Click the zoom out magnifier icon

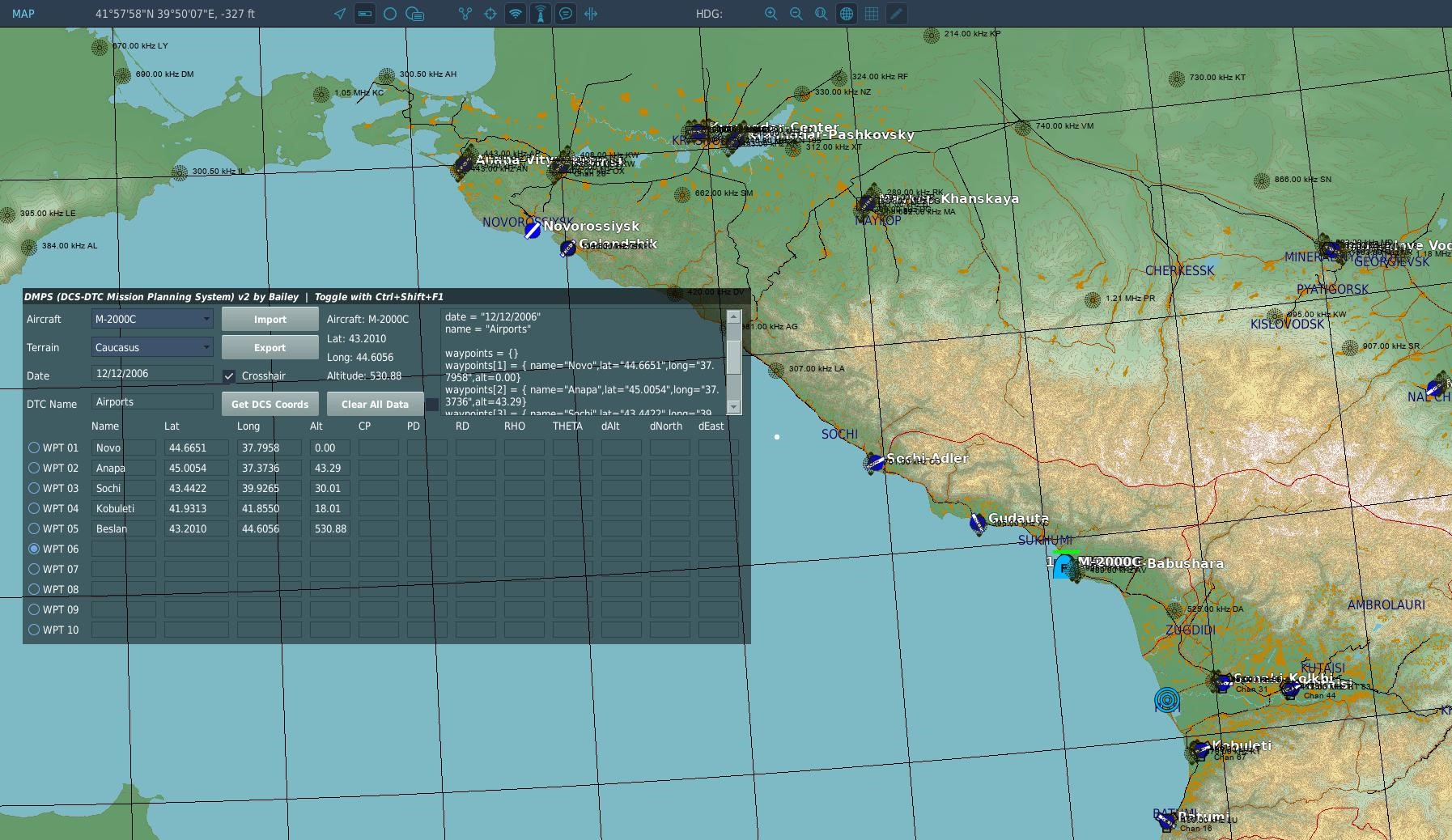(796, 14)
